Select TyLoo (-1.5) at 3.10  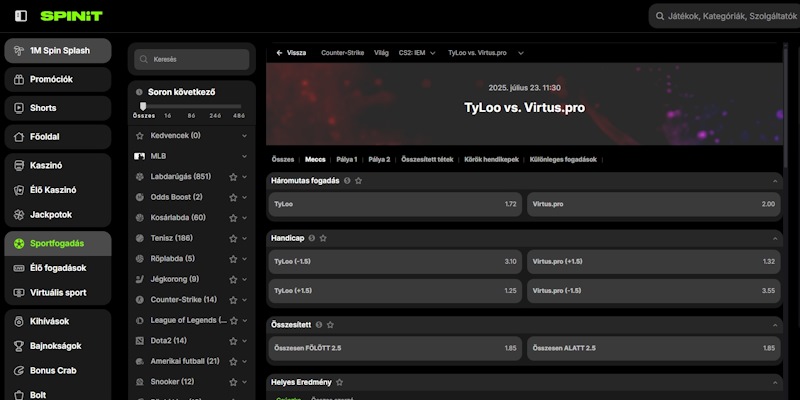point(395,262)
